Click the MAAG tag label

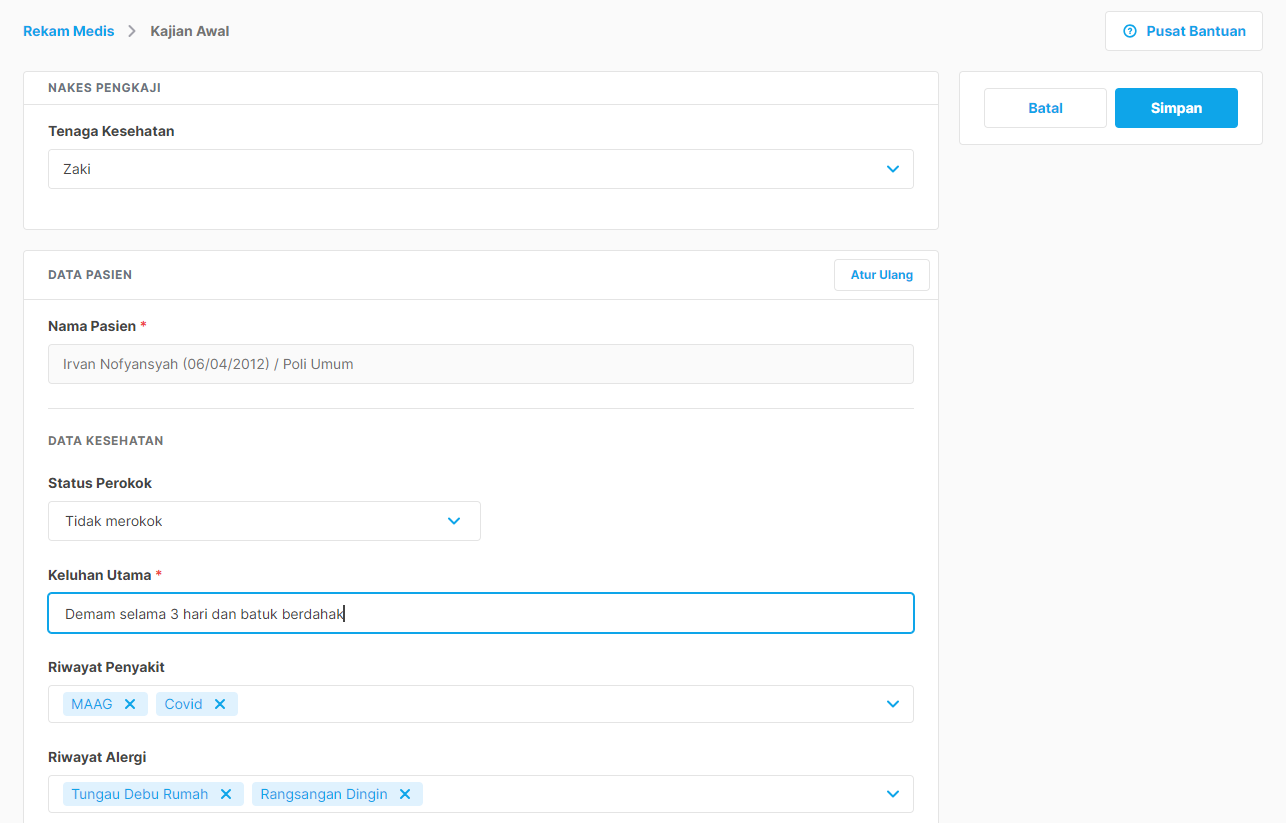[x=92, y=704]
